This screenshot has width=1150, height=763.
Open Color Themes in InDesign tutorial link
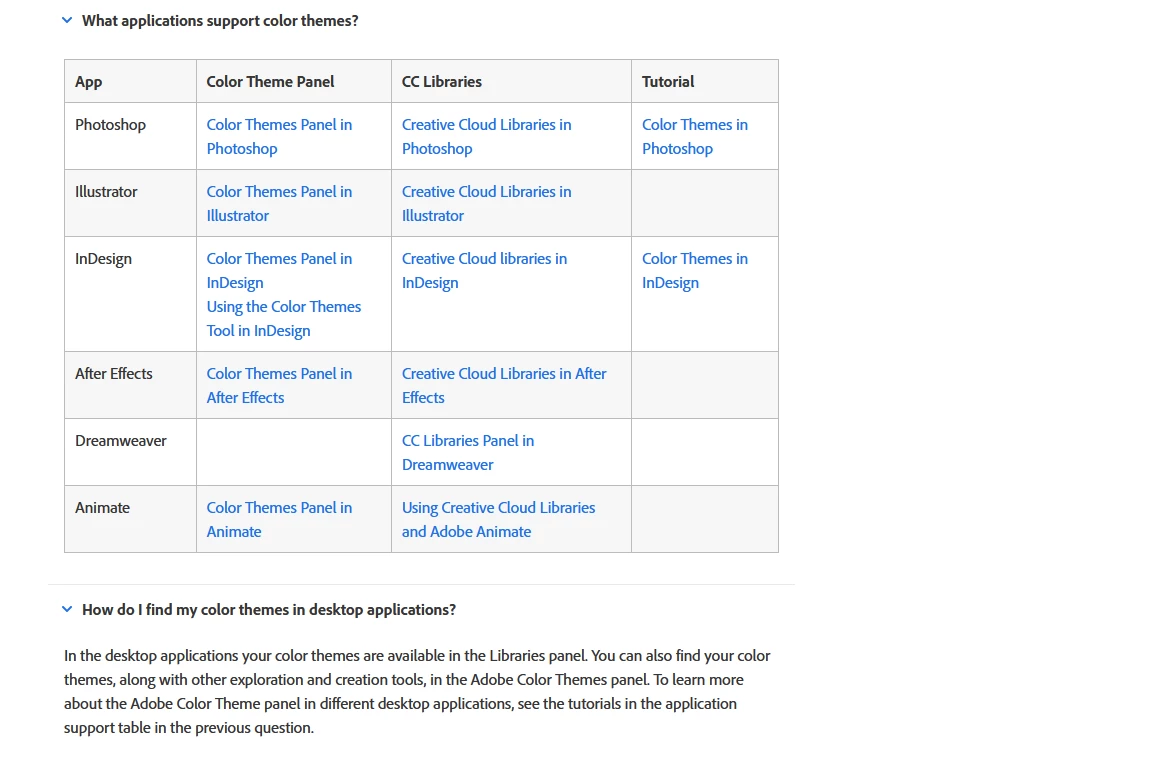click(x=695, y=270)
